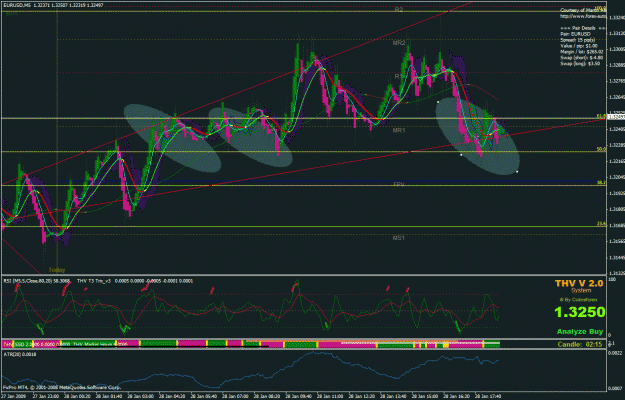Click the 'Today' vertical line label

tap(57, 270)
